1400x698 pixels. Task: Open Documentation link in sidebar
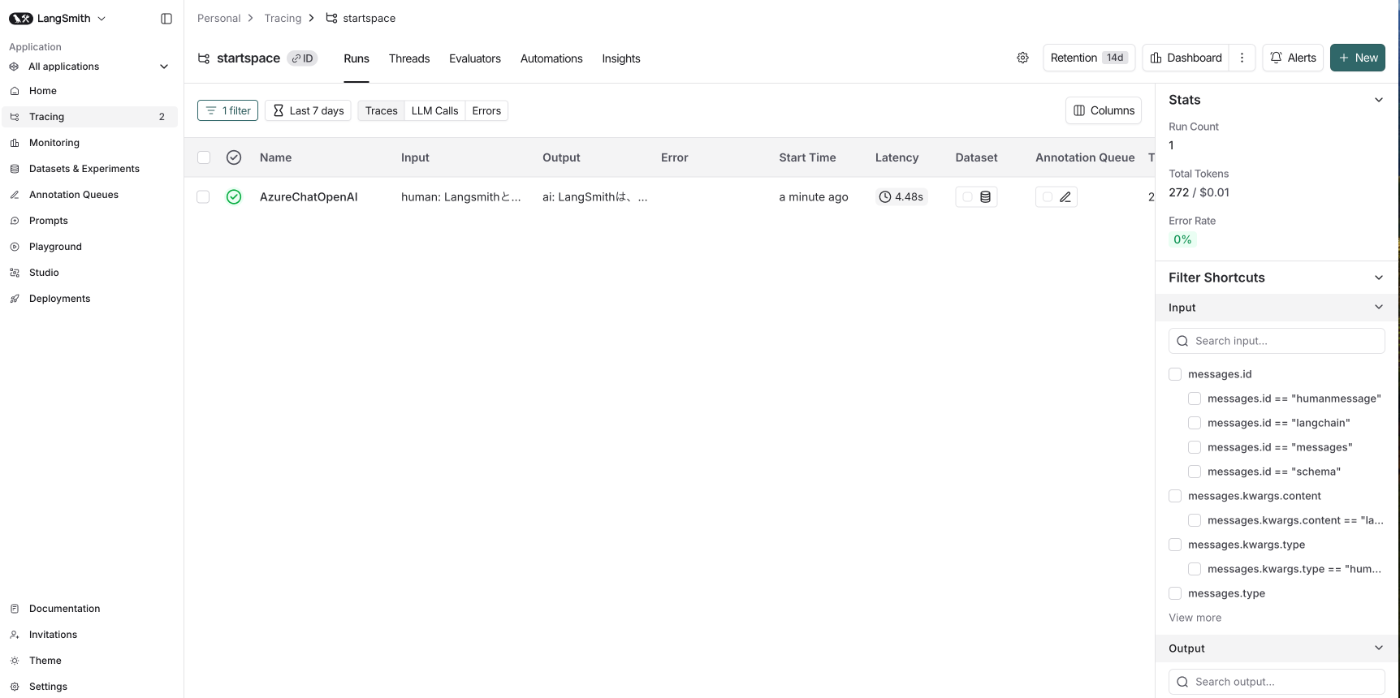pos(90,609)
